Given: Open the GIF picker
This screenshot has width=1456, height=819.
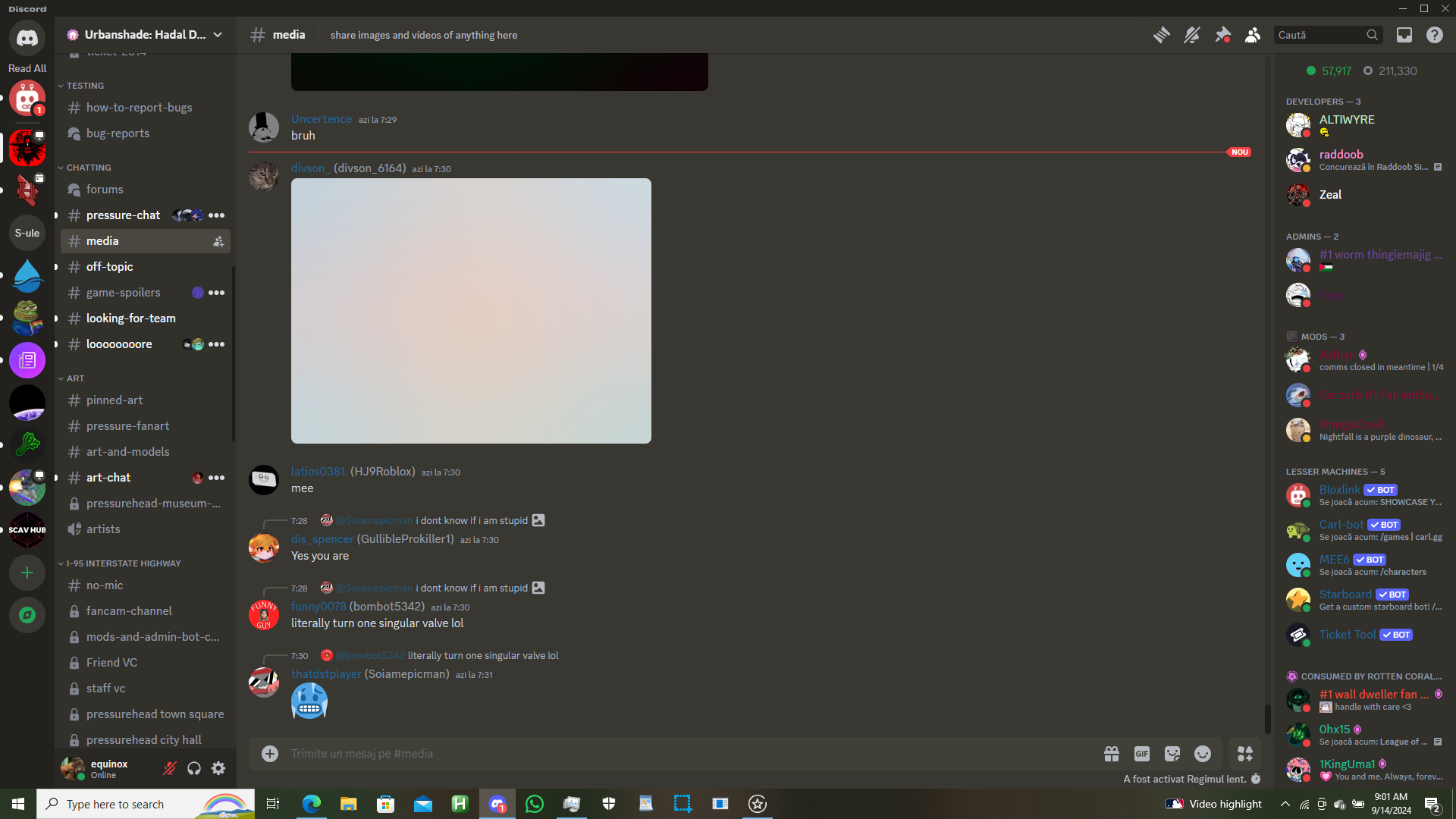Looking at the screenshot, I should click(1141, 754).
